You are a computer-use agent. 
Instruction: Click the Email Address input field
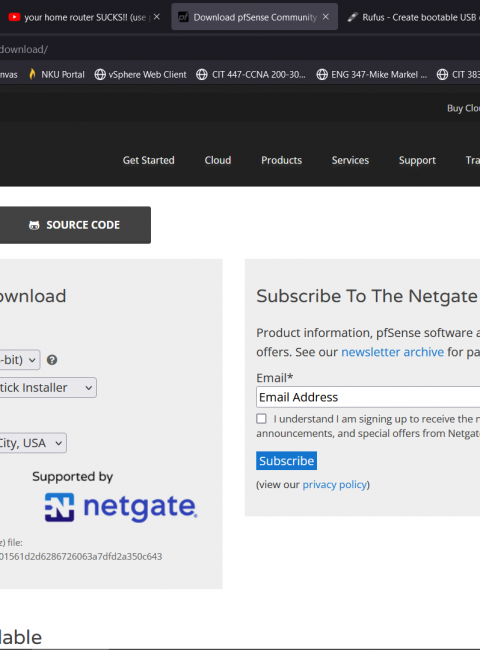tap(368, 397)
